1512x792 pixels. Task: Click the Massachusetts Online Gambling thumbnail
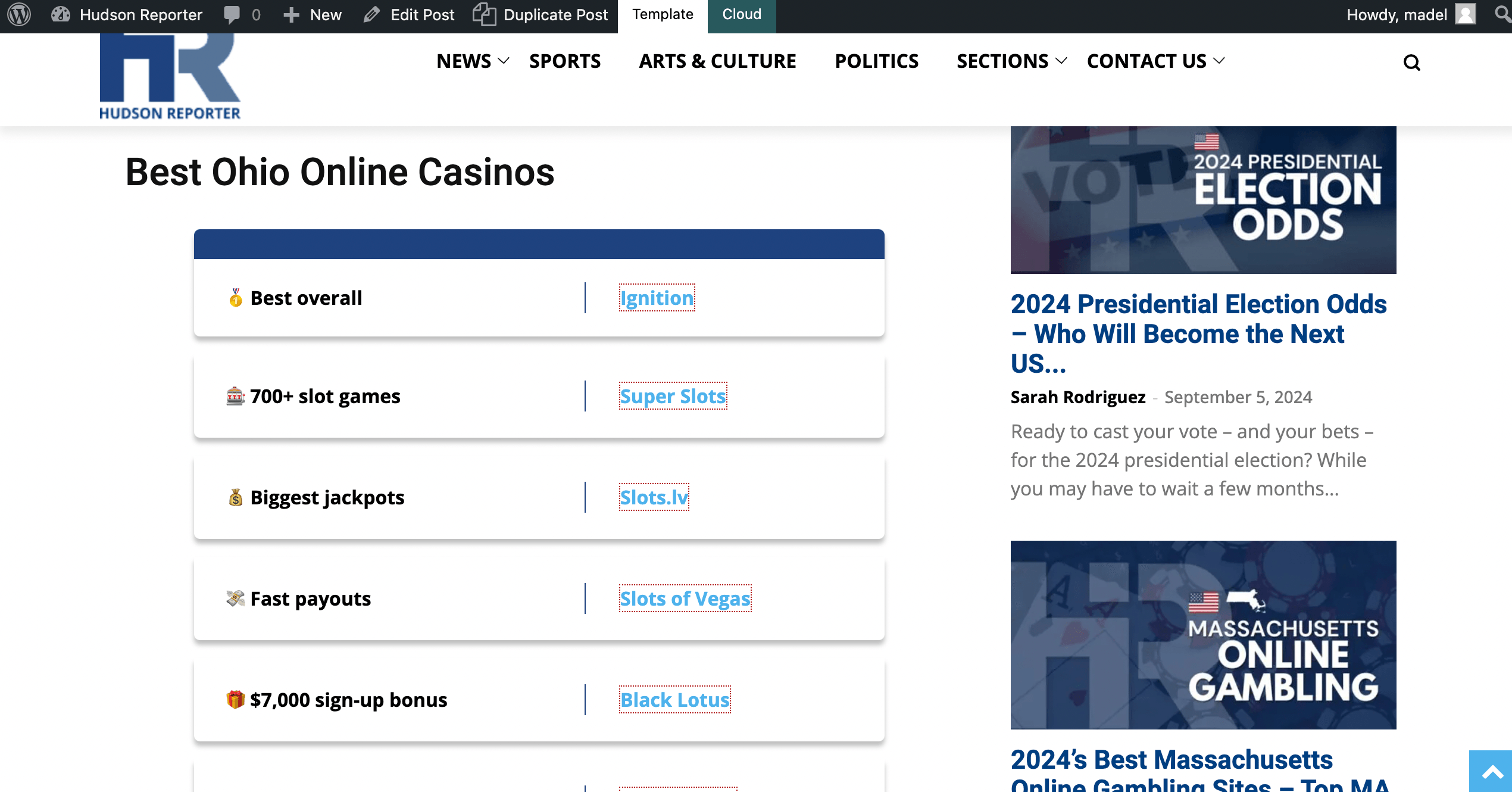(1204, 635)
